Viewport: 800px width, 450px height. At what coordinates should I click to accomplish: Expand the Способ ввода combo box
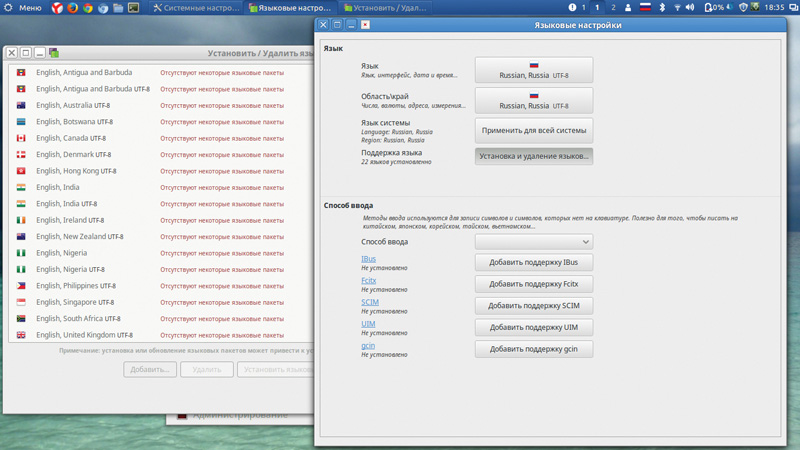pos(534,242)
